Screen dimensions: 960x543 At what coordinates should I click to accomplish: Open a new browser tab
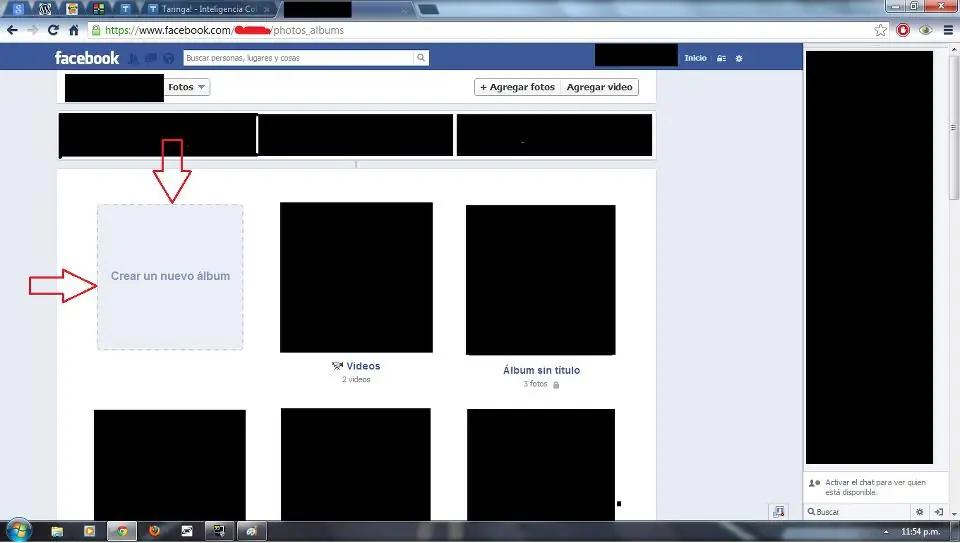(429, 9)
